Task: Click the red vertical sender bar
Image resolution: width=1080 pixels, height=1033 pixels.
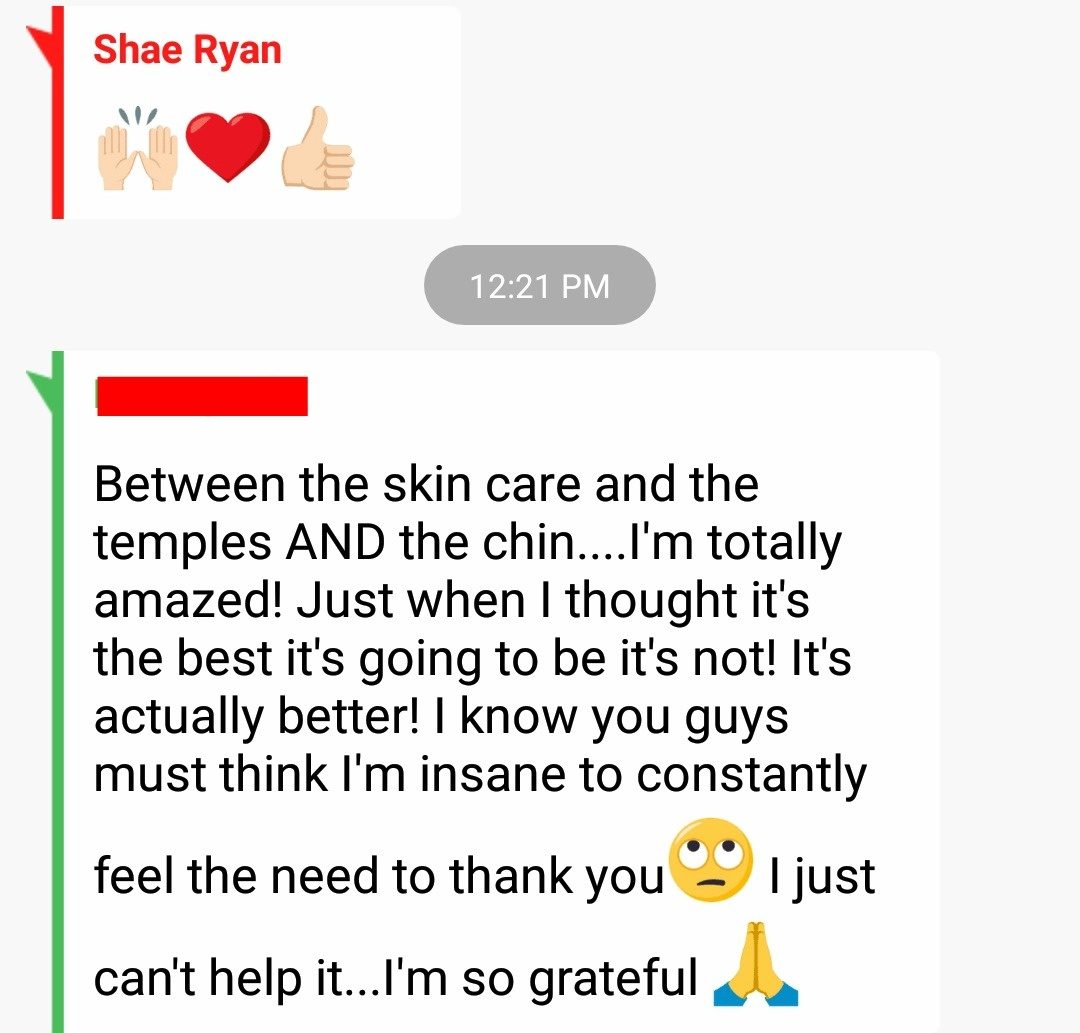Action: tap(58, 112)
